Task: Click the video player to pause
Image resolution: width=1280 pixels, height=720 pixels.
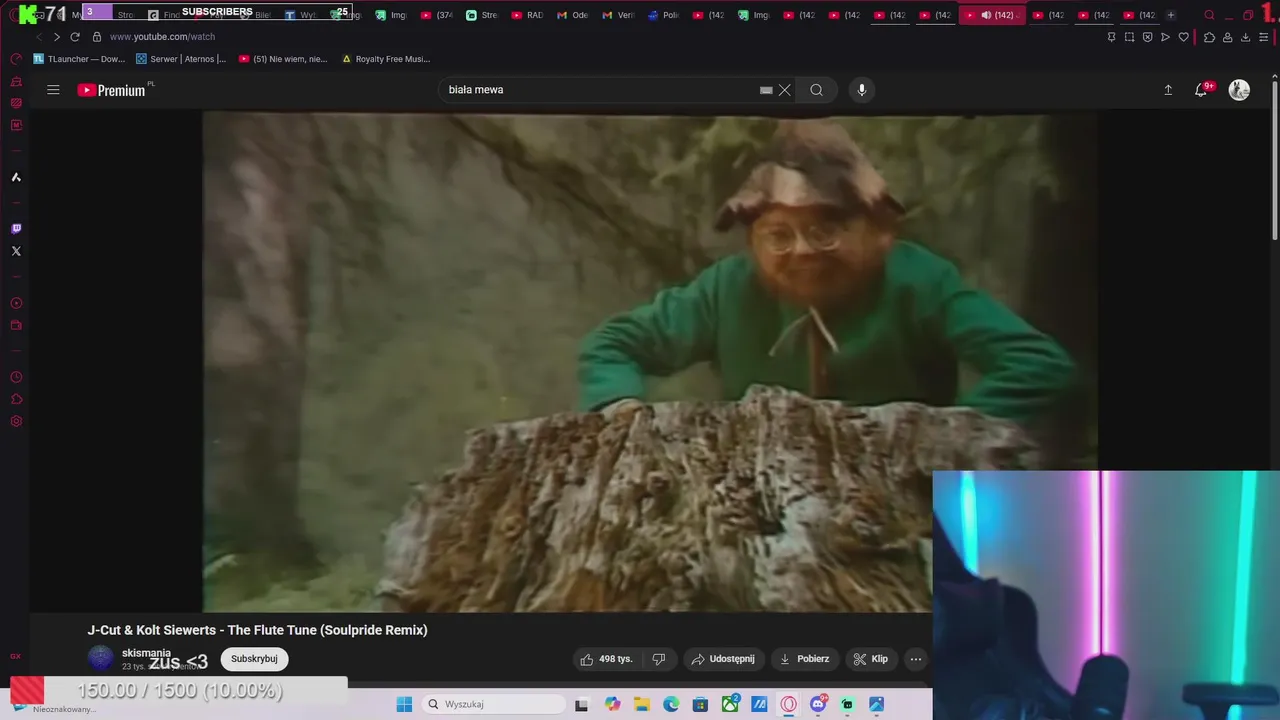Action: (x=650, y=360)
